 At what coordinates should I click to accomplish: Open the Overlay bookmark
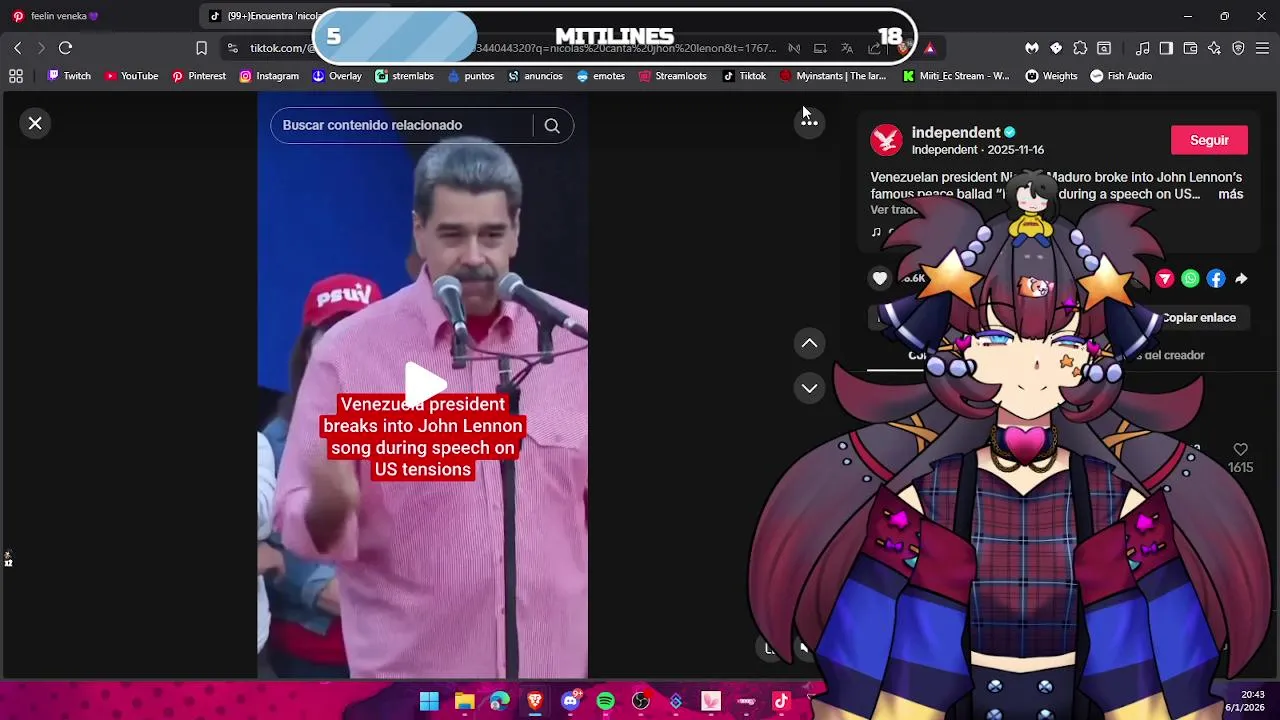coord(336,76)
